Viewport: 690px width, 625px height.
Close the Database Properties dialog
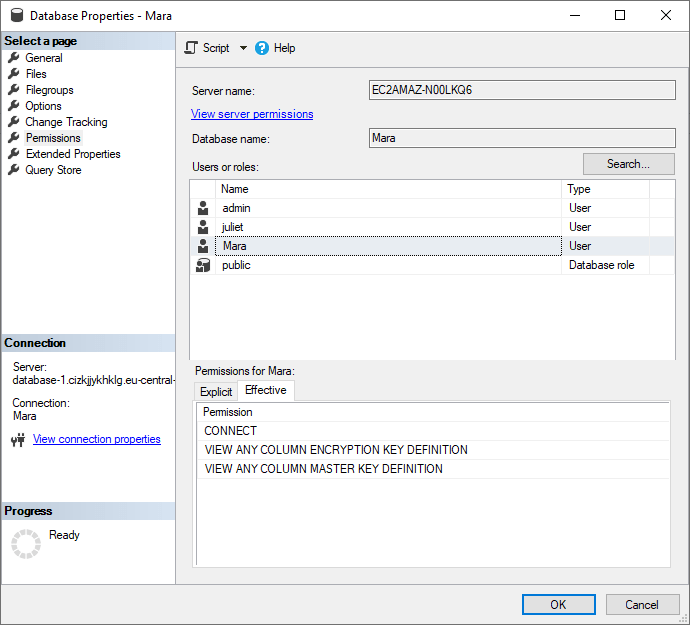(666, 15)
